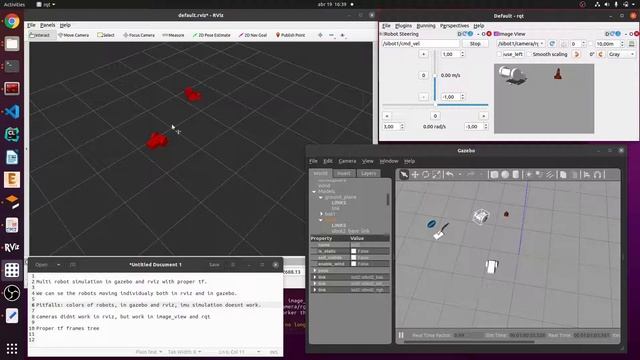
Task: Add a directional light in Gazebo toolbar
Action: pos(550,175)
